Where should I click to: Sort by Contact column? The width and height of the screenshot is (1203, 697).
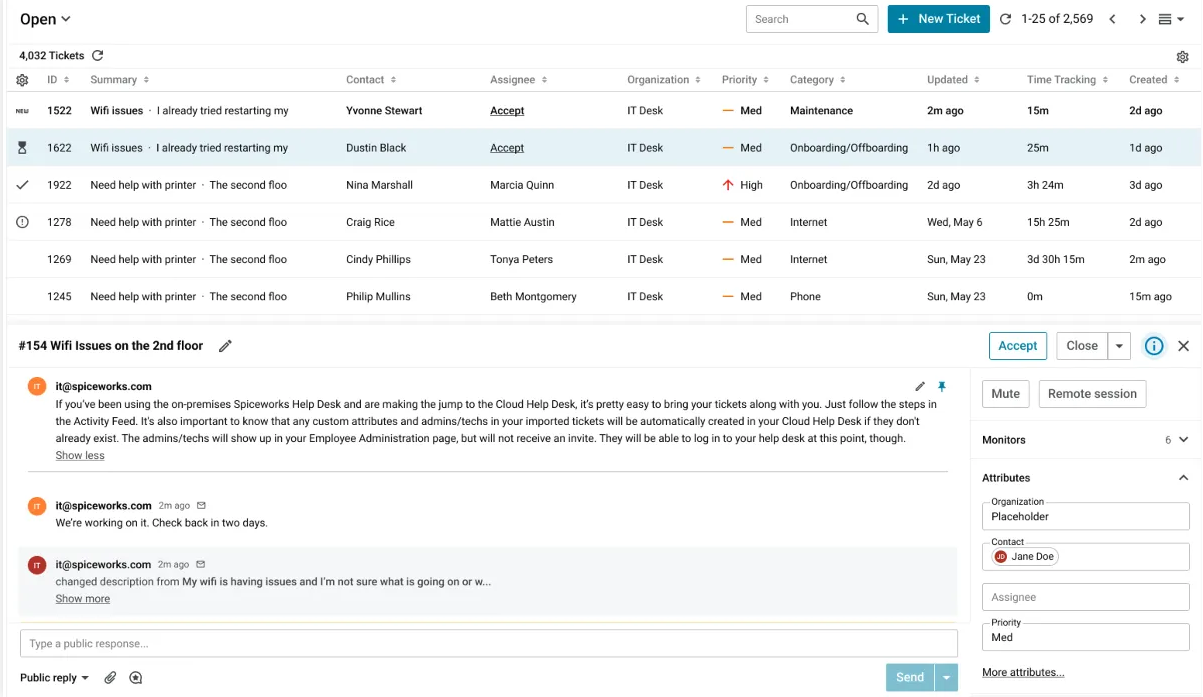(371, 80)
